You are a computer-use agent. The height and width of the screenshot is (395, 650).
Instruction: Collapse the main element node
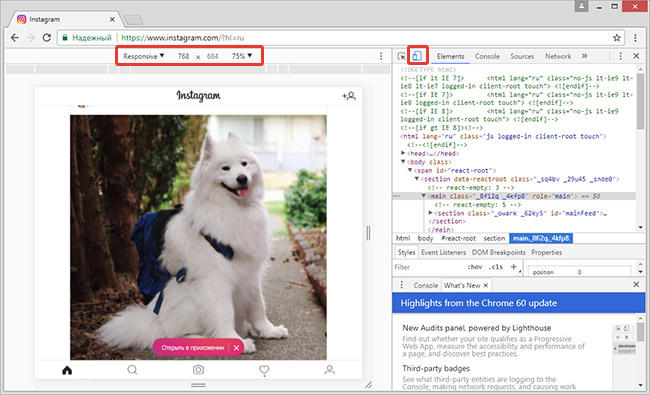coord(424,196)
